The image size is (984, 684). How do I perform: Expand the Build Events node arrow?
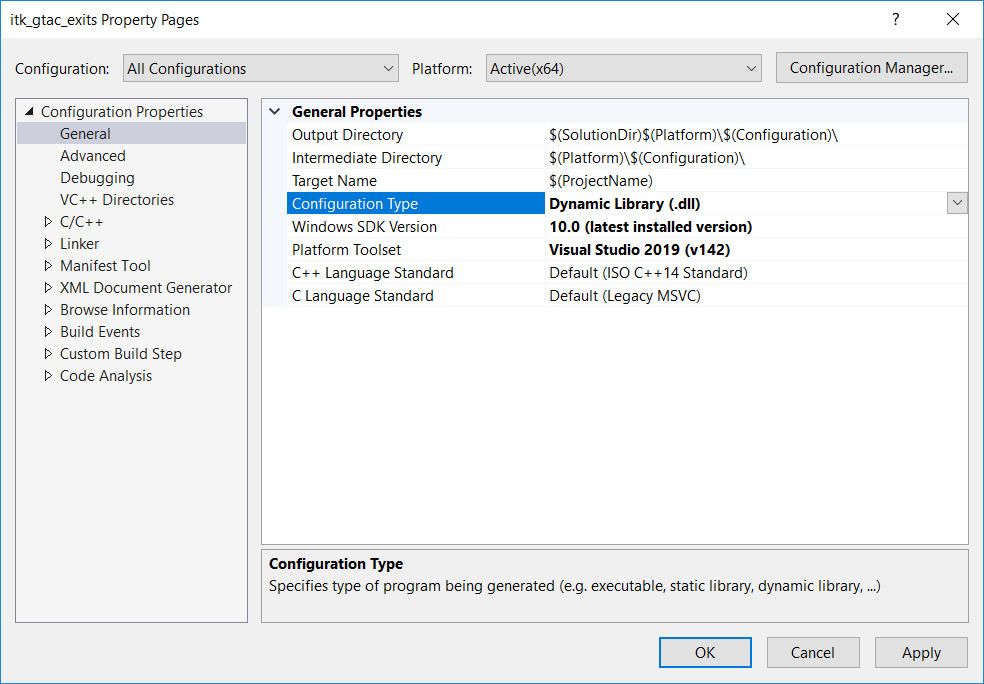point(48,332)
